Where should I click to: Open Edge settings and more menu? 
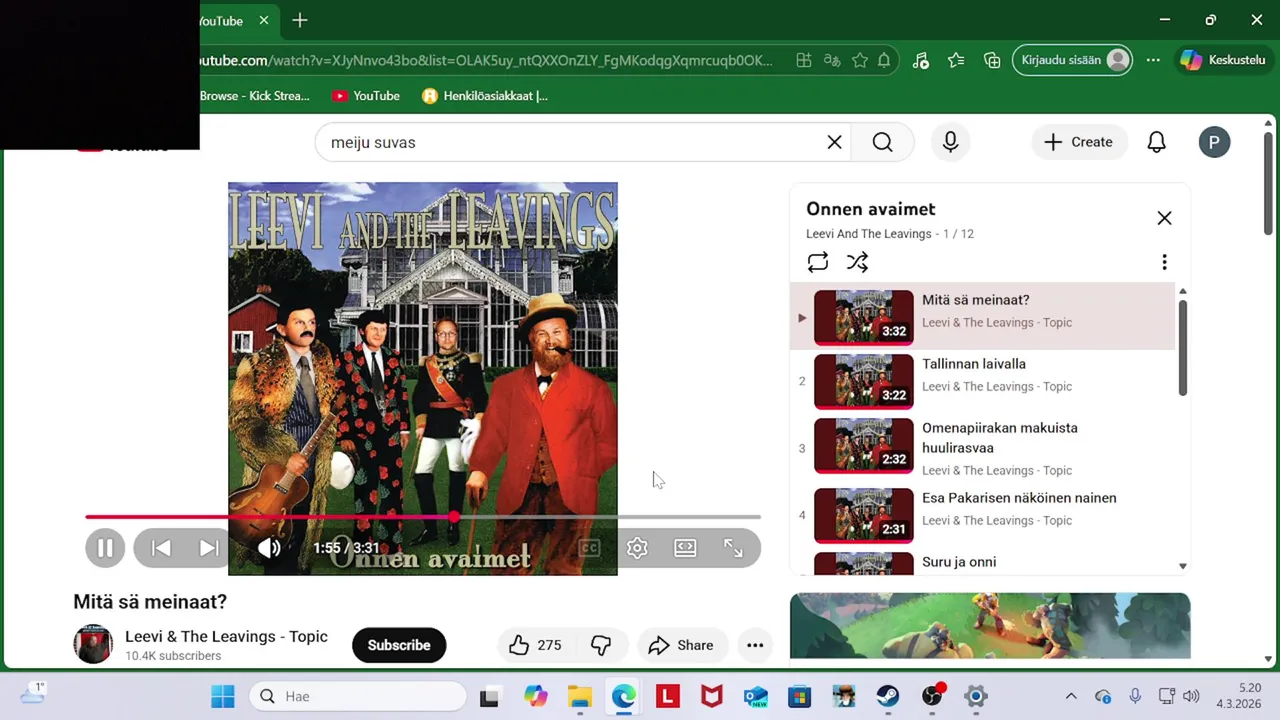(x=1153, y=60)
